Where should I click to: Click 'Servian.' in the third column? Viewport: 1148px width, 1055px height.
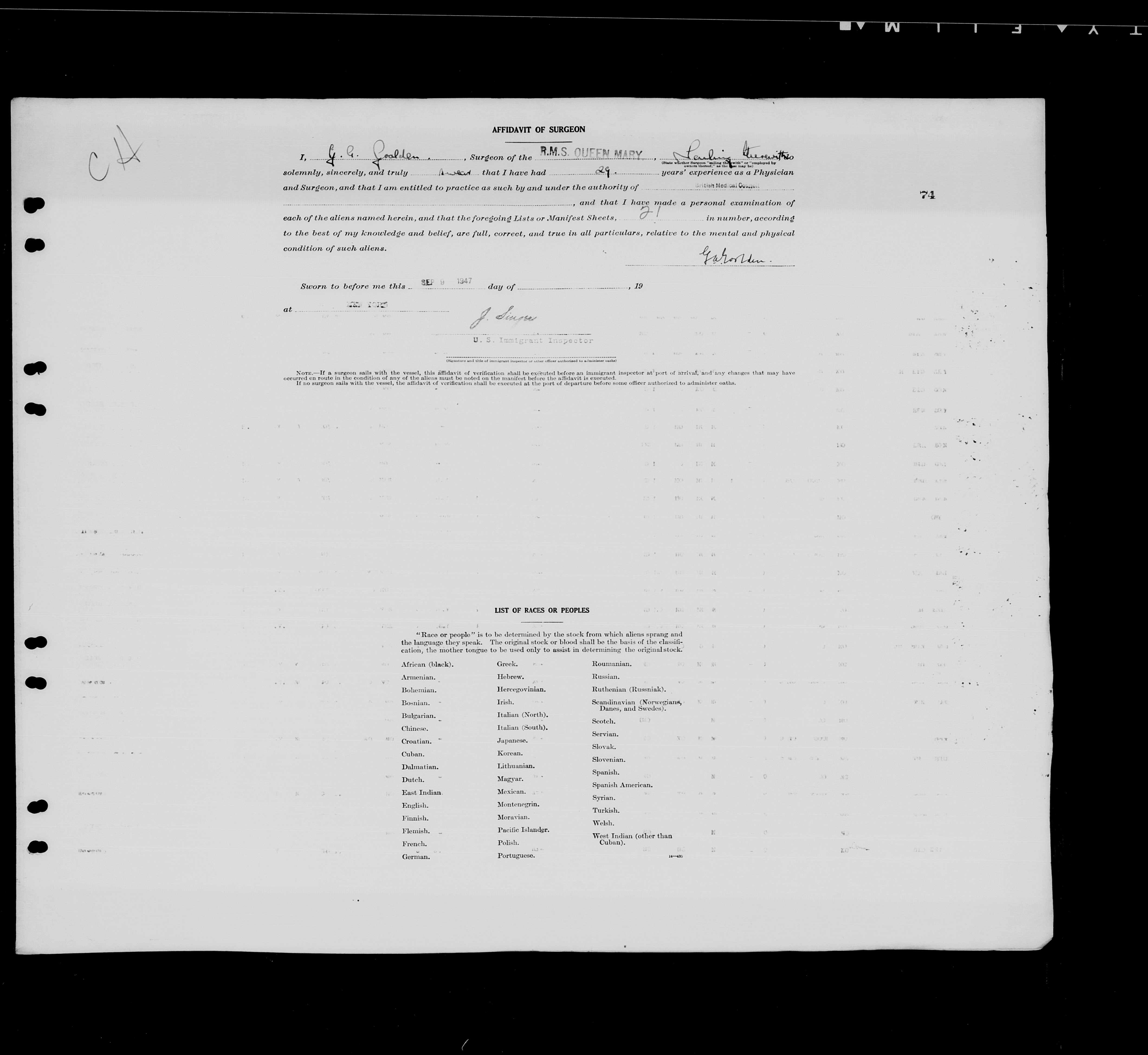click(605, 734)
